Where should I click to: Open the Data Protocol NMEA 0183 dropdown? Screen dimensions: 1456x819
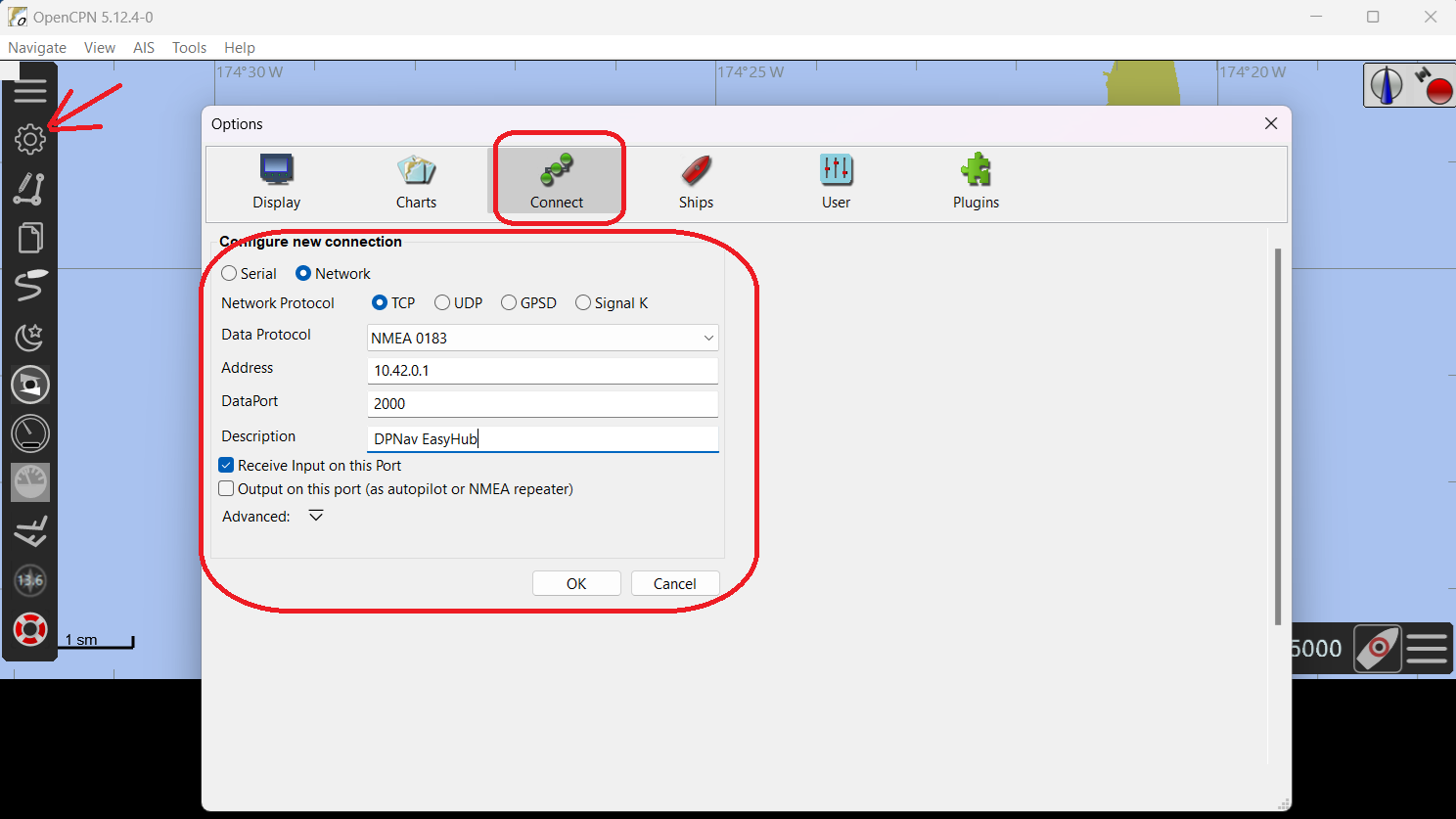coord(542,338)
